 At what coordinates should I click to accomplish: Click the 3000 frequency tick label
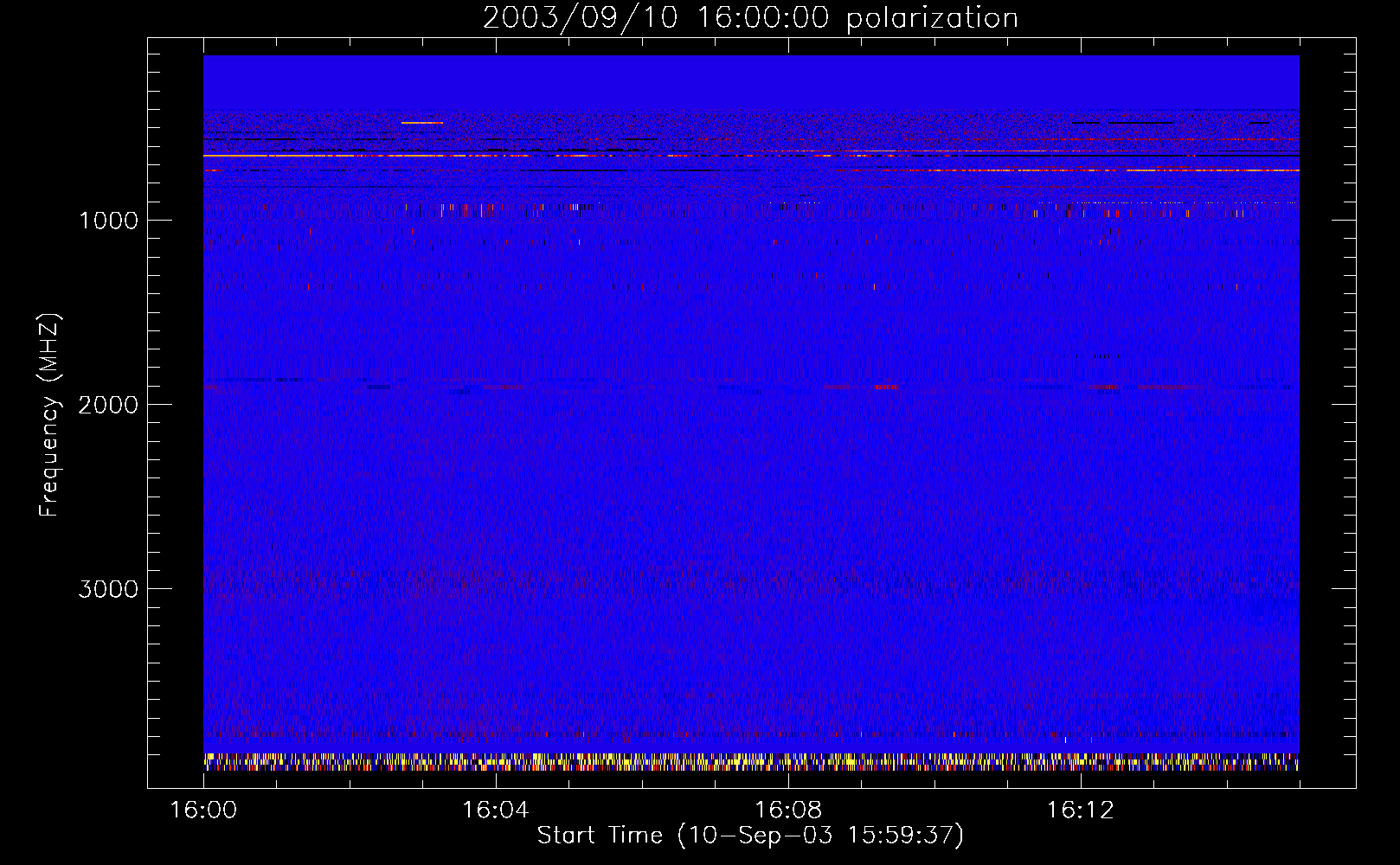pos(109,589)
